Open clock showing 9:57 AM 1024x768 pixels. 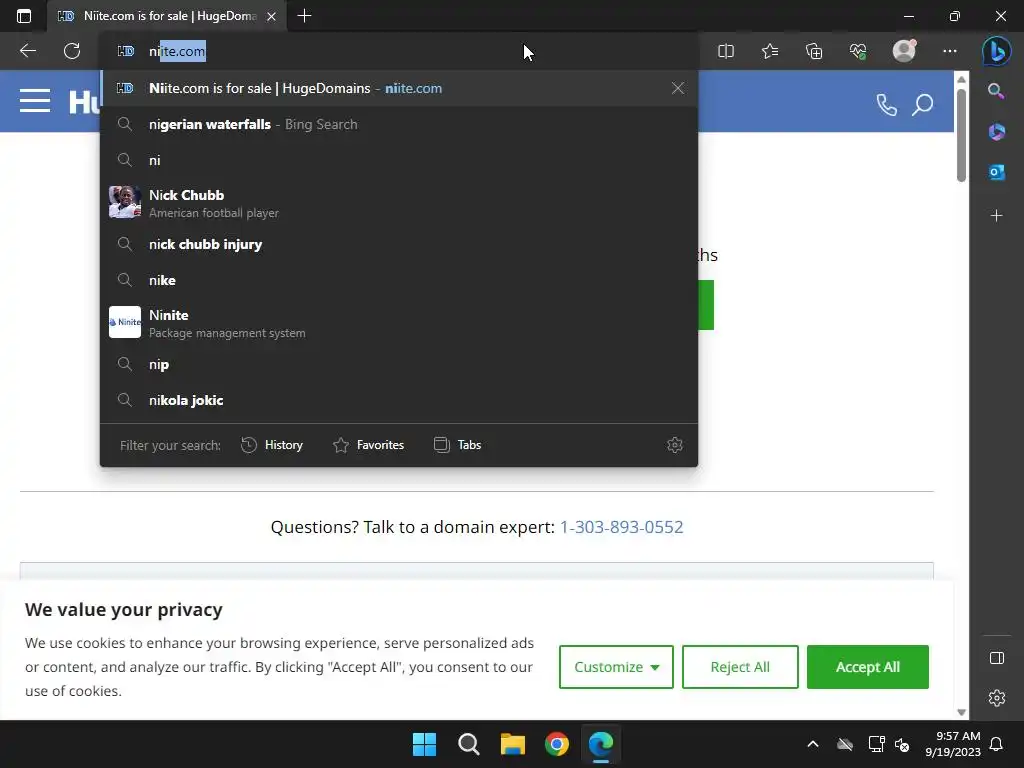(x=953, y=744)
